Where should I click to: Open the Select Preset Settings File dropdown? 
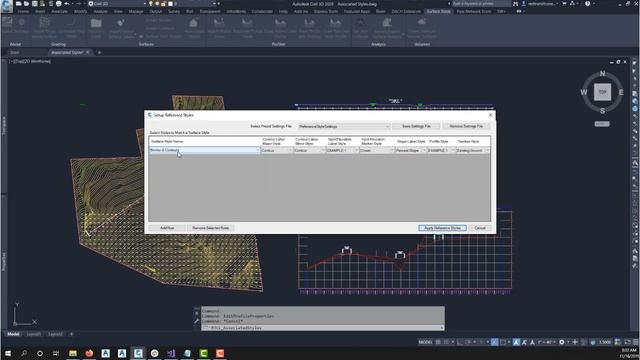coord(344,127)
